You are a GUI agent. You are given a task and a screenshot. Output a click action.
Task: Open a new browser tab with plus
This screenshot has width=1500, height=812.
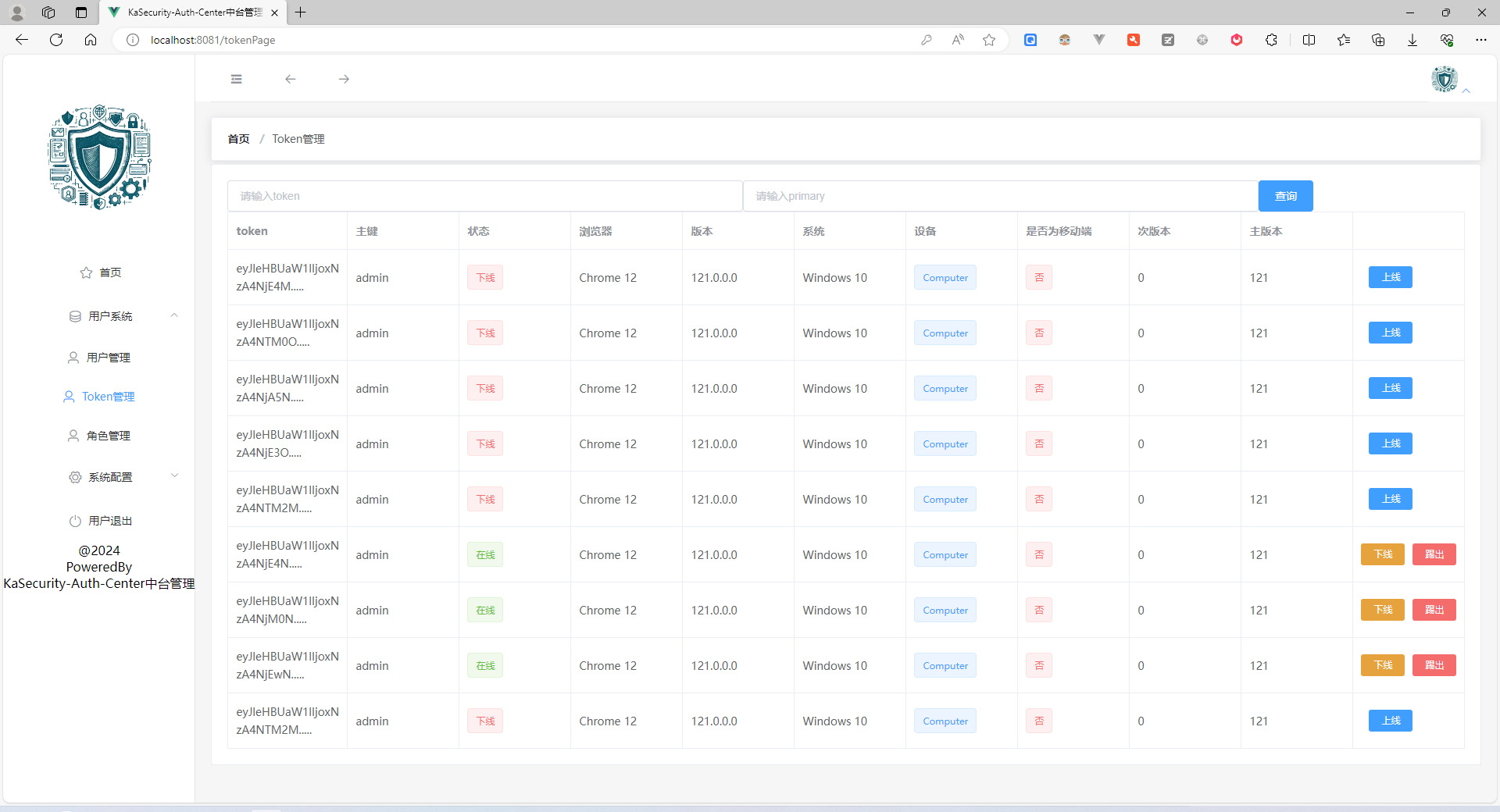(300, 12)
